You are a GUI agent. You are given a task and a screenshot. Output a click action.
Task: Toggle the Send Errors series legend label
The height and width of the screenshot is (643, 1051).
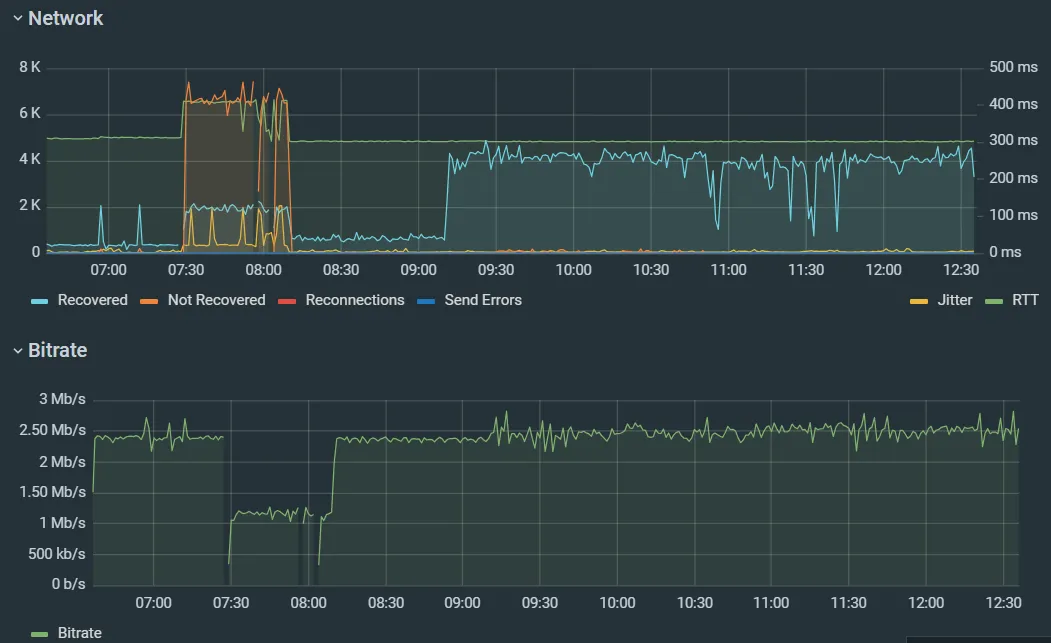click(x=483, y=300)
